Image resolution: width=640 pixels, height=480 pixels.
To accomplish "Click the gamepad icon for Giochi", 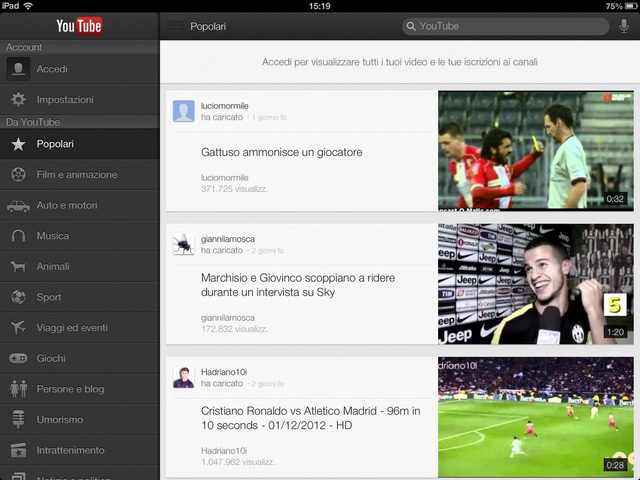I will point(18,358).
